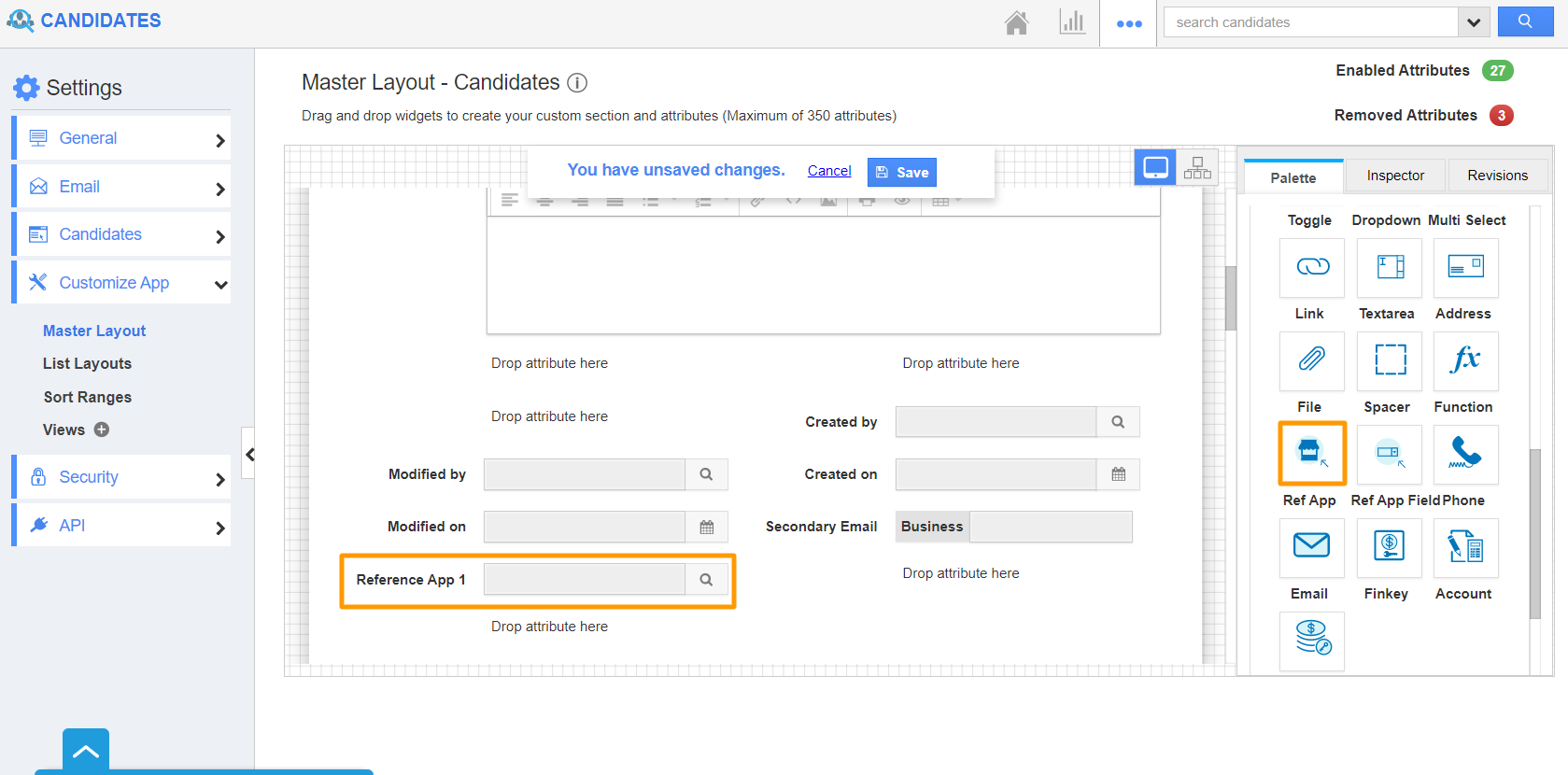This screenshot has width=1568, height=775.
Task: Open the search candidates dropdown arrow
Action: [x=1473, y=22]
